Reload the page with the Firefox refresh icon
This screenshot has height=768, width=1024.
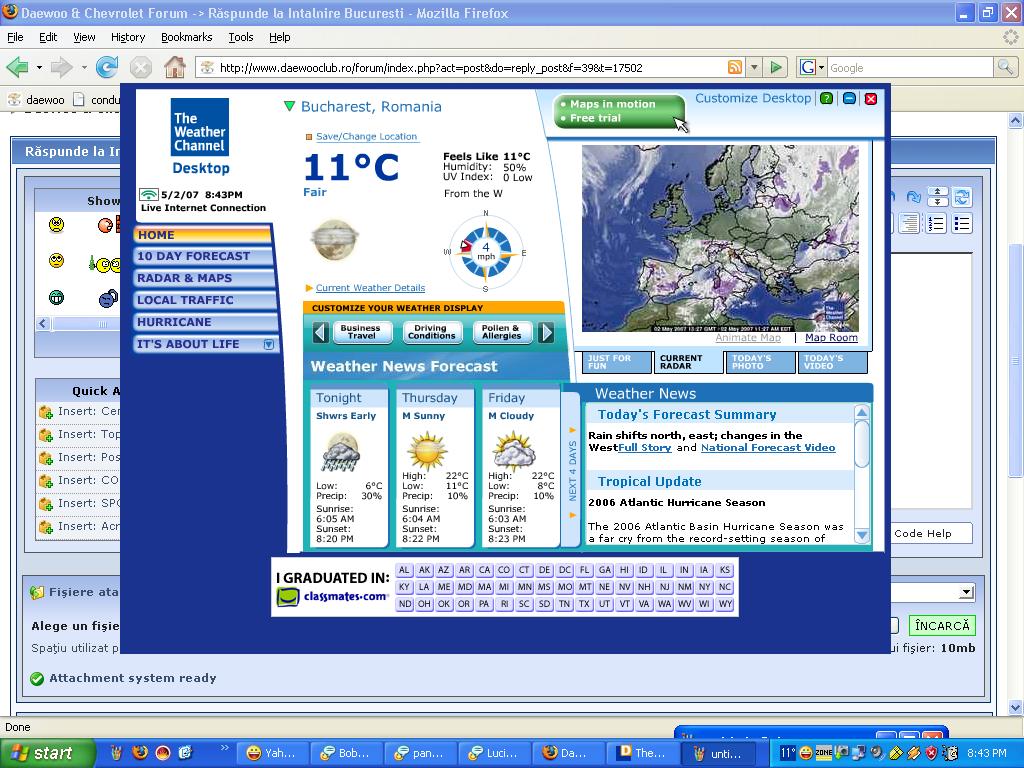[107, 67]
